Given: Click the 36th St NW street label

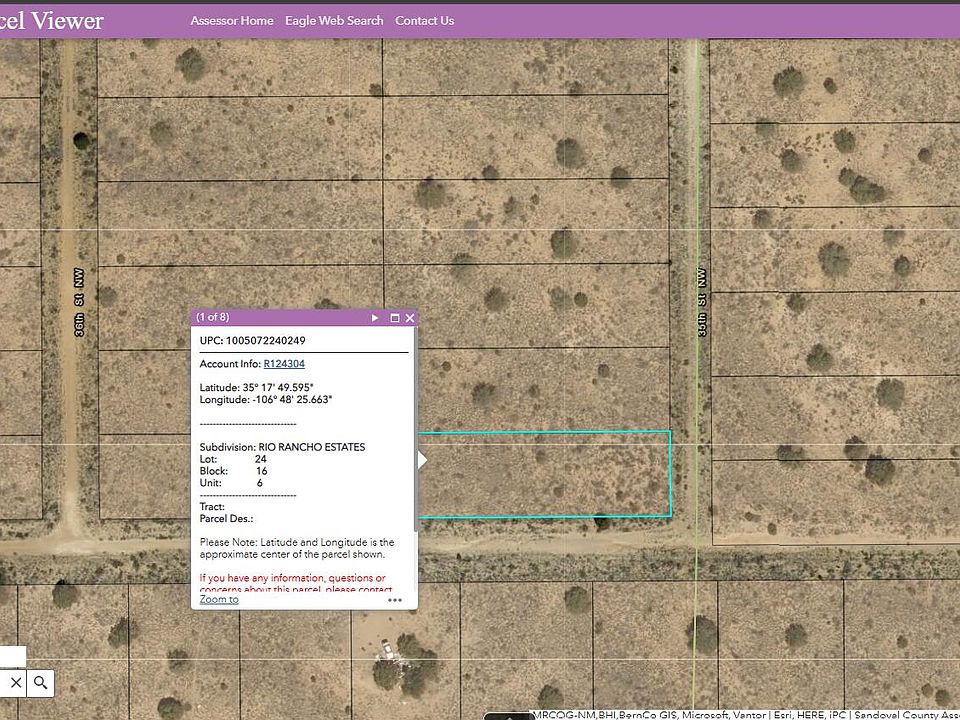Looking at the screenshot, I should pos(79,302).
